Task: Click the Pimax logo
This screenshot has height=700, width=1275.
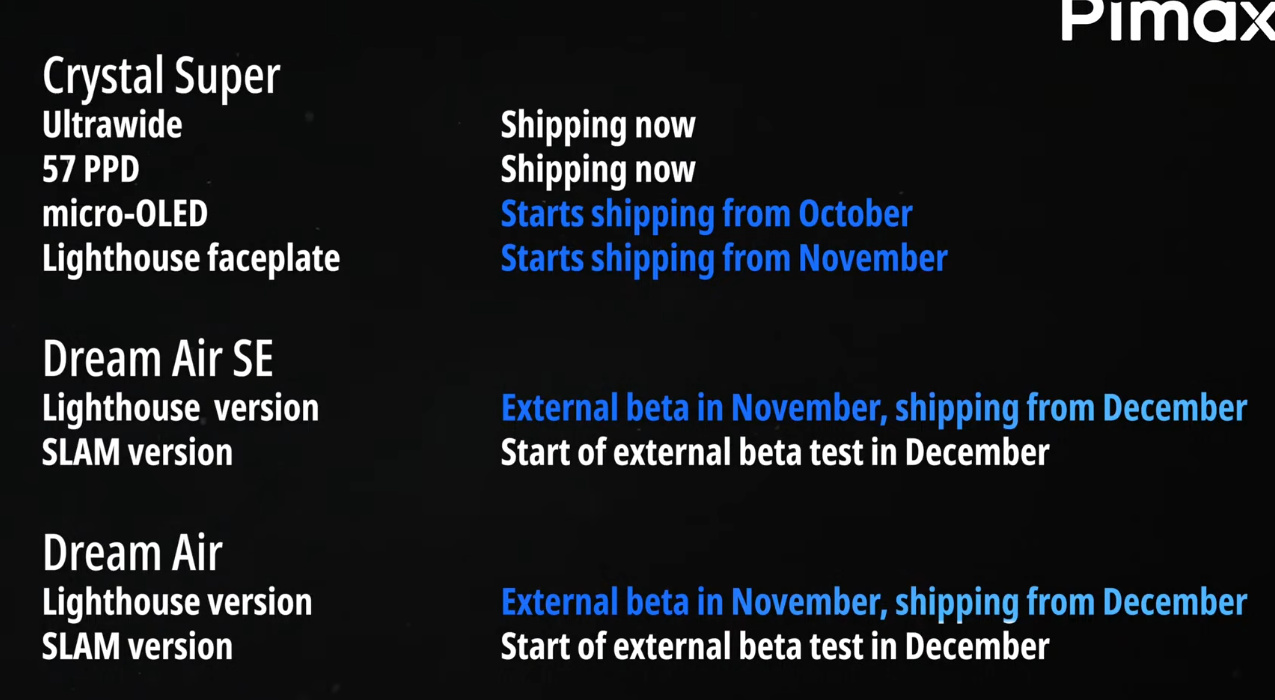Action: click(x=1168, y=20)
